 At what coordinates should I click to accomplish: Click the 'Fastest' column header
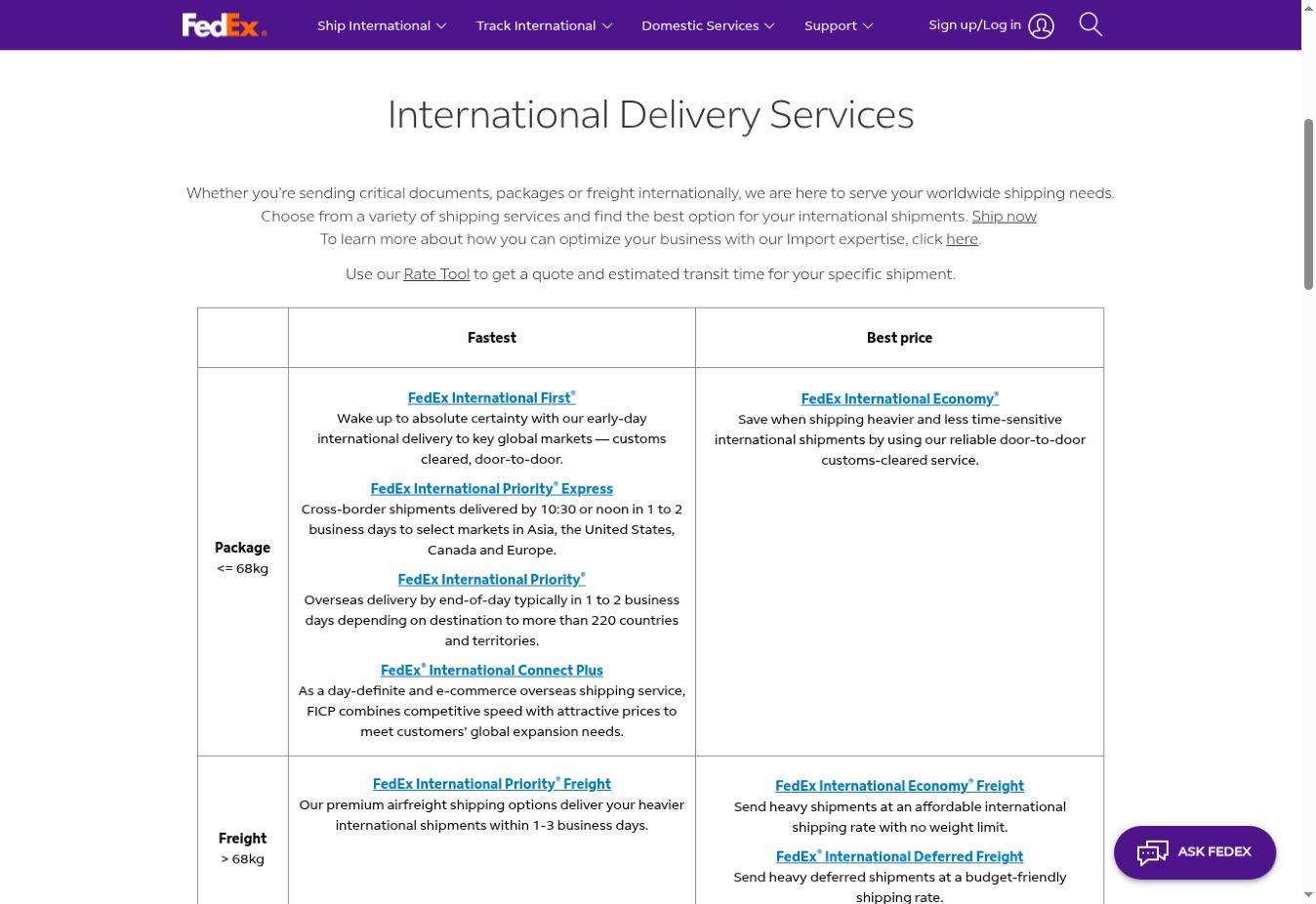(492, 338)
